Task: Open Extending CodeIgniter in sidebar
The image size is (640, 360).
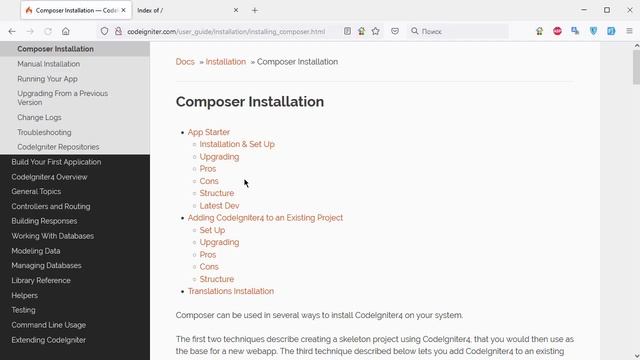Action: pos(49,340)
